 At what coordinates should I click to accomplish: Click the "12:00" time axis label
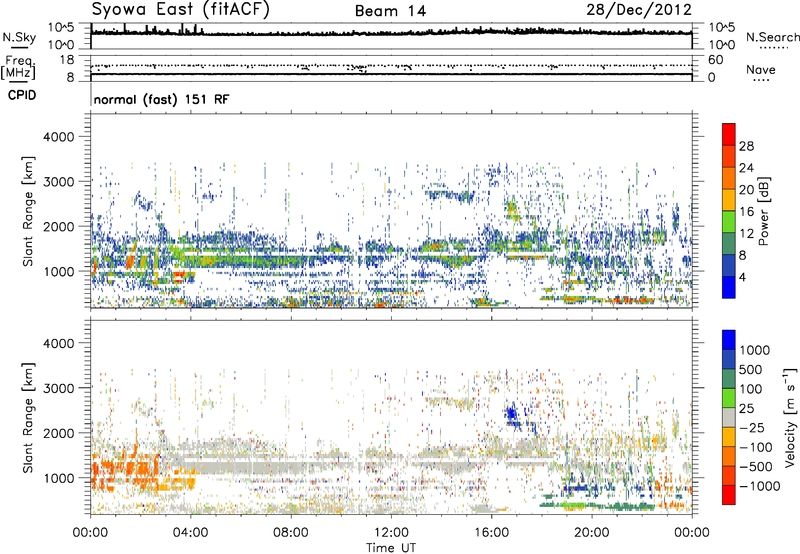(391, 533)
